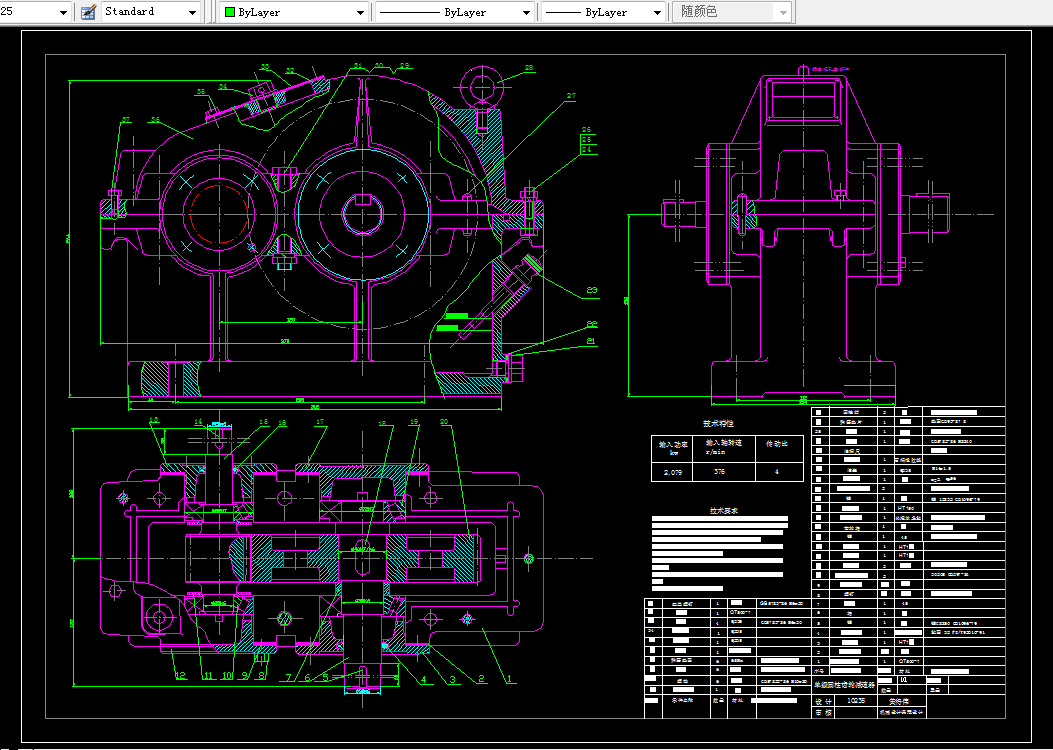The image size is (1053, 750).
Task: Open the text style manager icon
Action: pos(88,12)
